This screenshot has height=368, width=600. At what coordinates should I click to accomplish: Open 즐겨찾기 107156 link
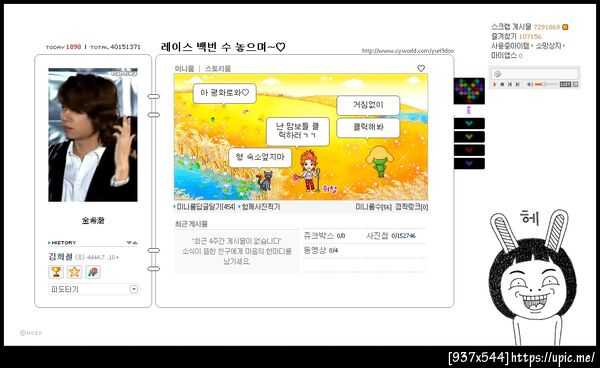pyautogui.click(x=517, y=36)
